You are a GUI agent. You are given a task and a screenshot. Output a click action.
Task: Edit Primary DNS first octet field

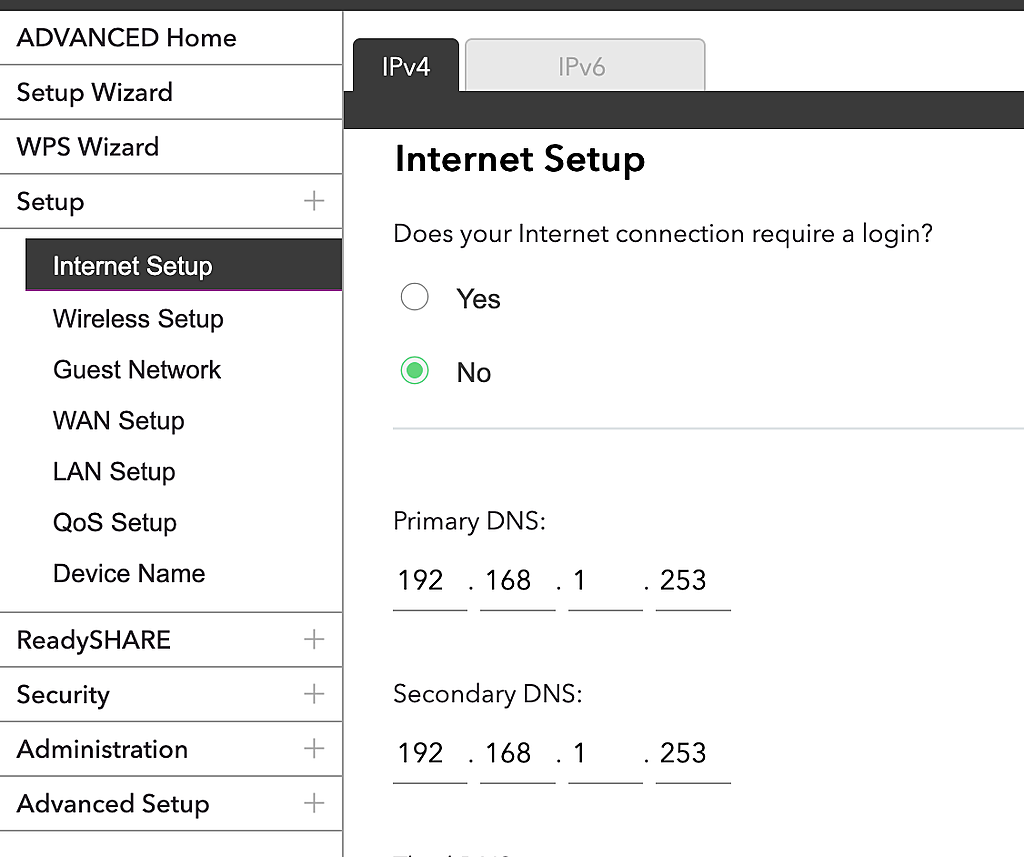430,581
